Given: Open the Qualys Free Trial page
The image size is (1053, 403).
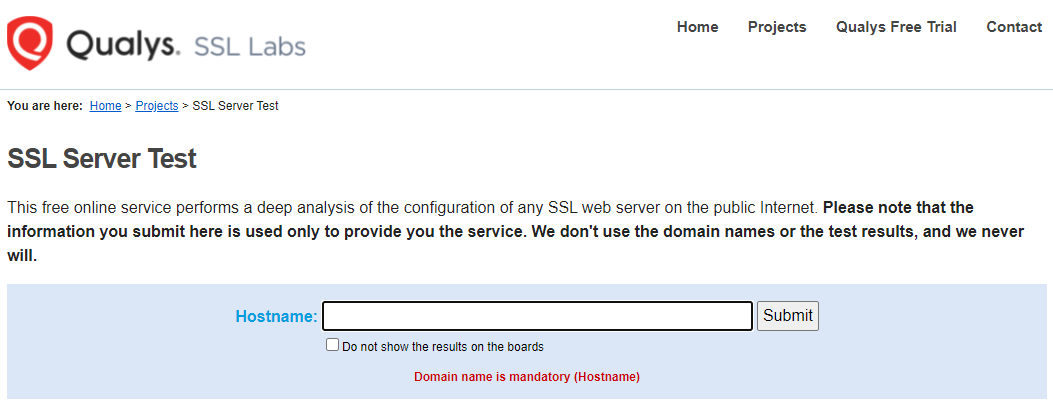Looking at the screenshot, I should pyautogui.click(x=896, y=27).
